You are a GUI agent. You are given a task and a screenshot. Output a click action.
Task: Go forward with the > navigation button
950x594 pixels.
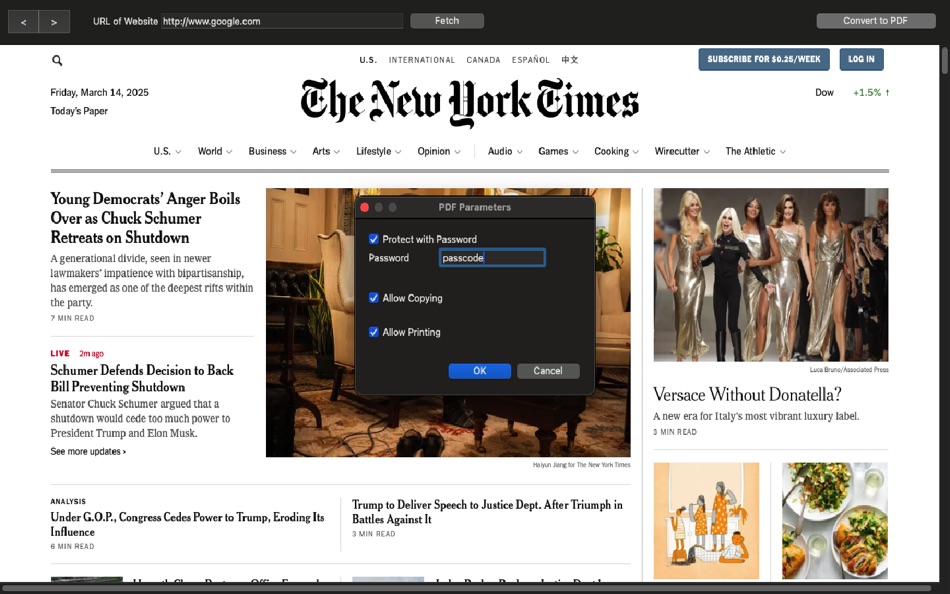(55, 22)
